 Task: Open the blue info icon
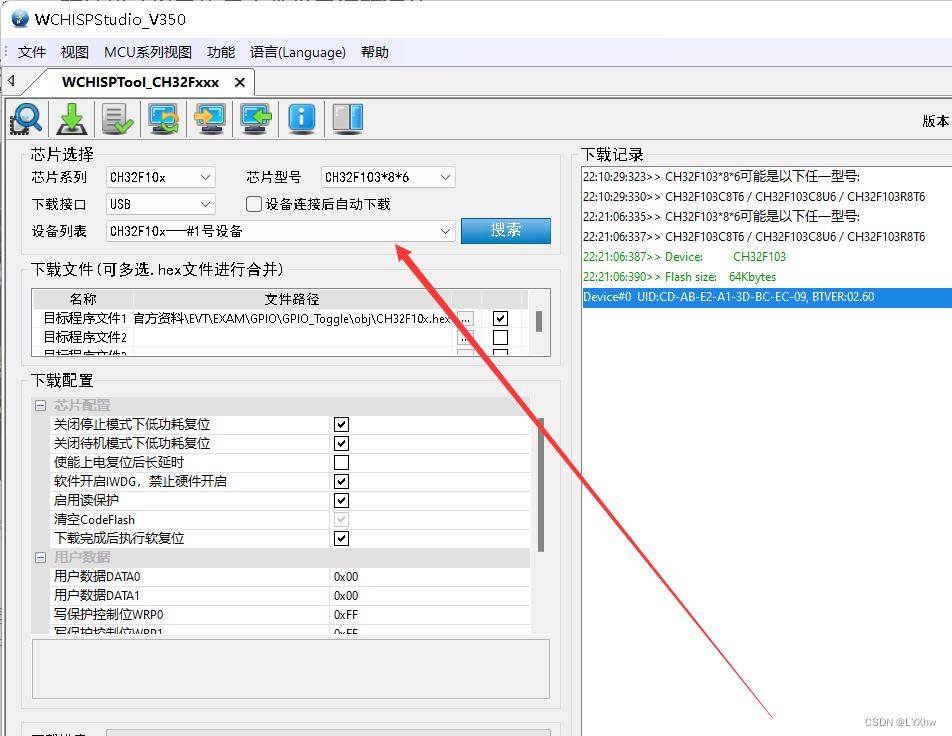(x=301, y=119)
